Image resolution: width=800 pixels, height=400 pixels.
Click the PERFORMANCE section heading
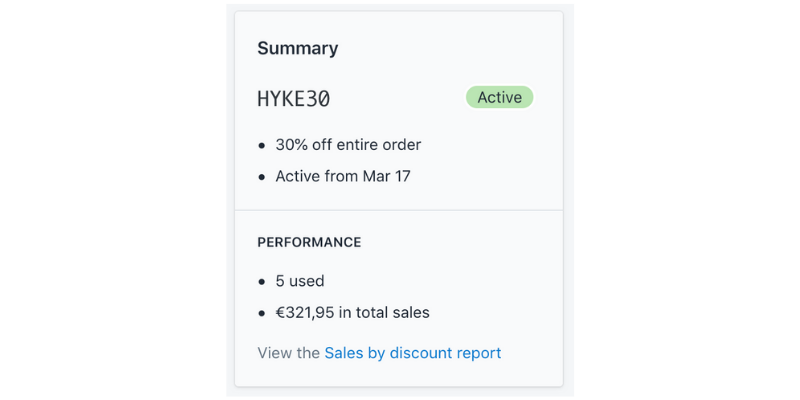[309, 242]
